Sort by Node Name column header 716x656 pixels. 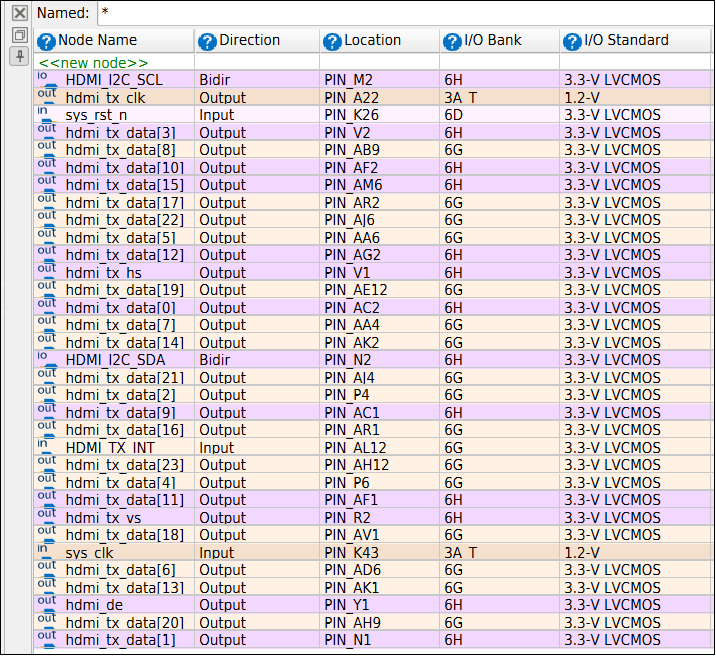[x=114, y=41]
